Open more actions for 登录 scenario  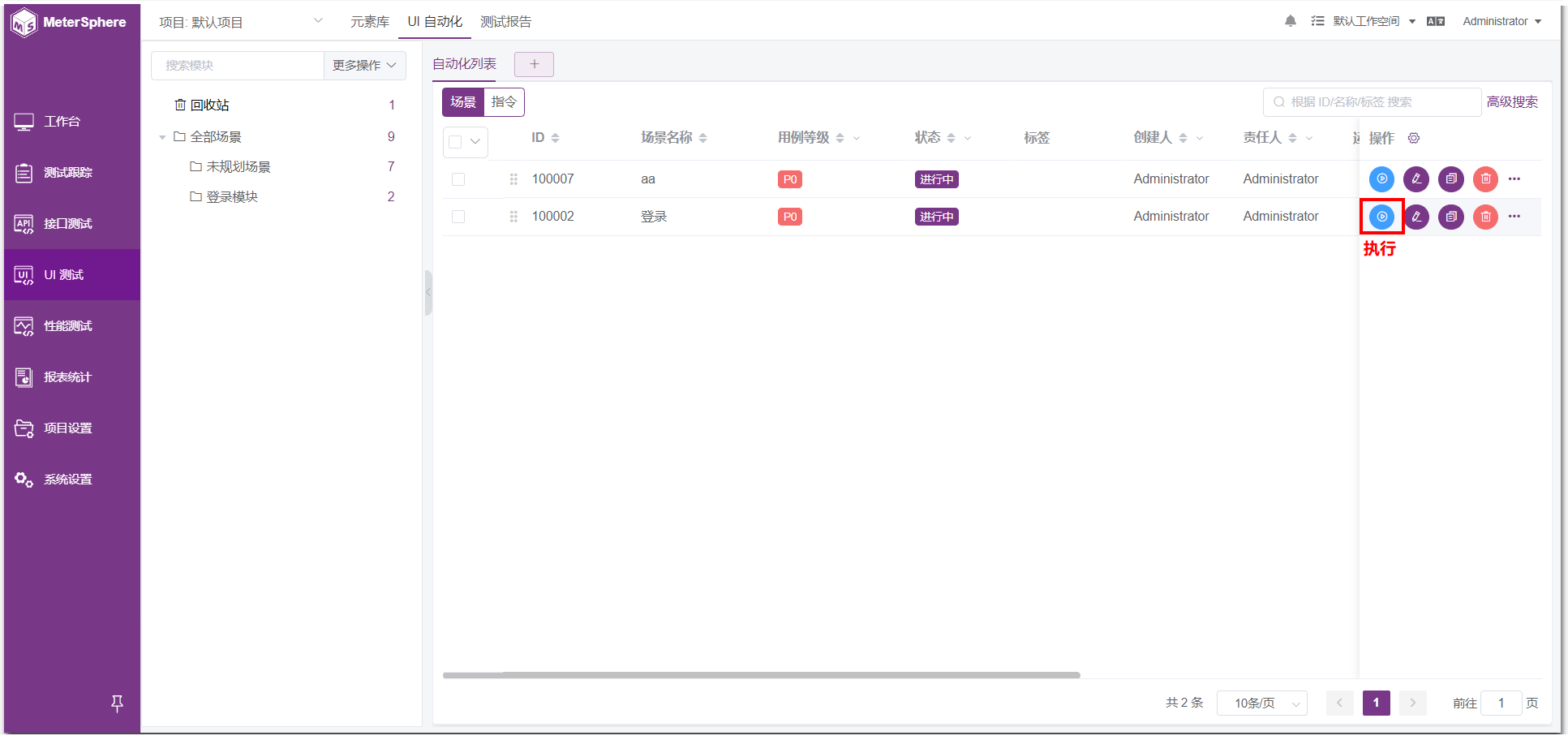1514,217
